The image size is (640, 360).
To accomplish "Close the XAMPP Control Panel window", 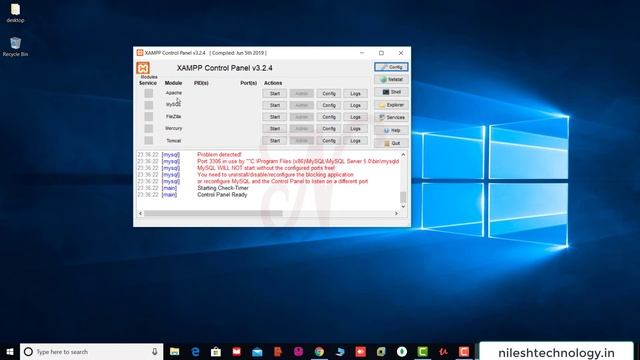I will pos(401,53).
